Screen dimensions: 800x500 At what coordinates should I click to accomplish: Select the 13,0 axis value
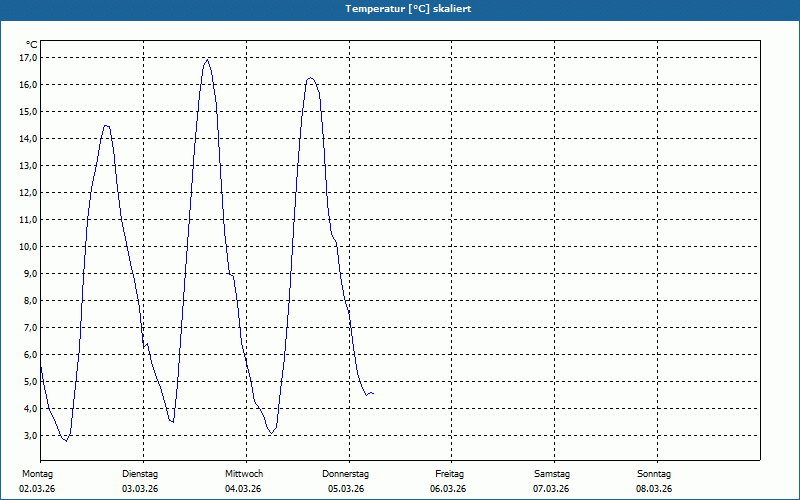pyautogui.click(x=28, y=166)
